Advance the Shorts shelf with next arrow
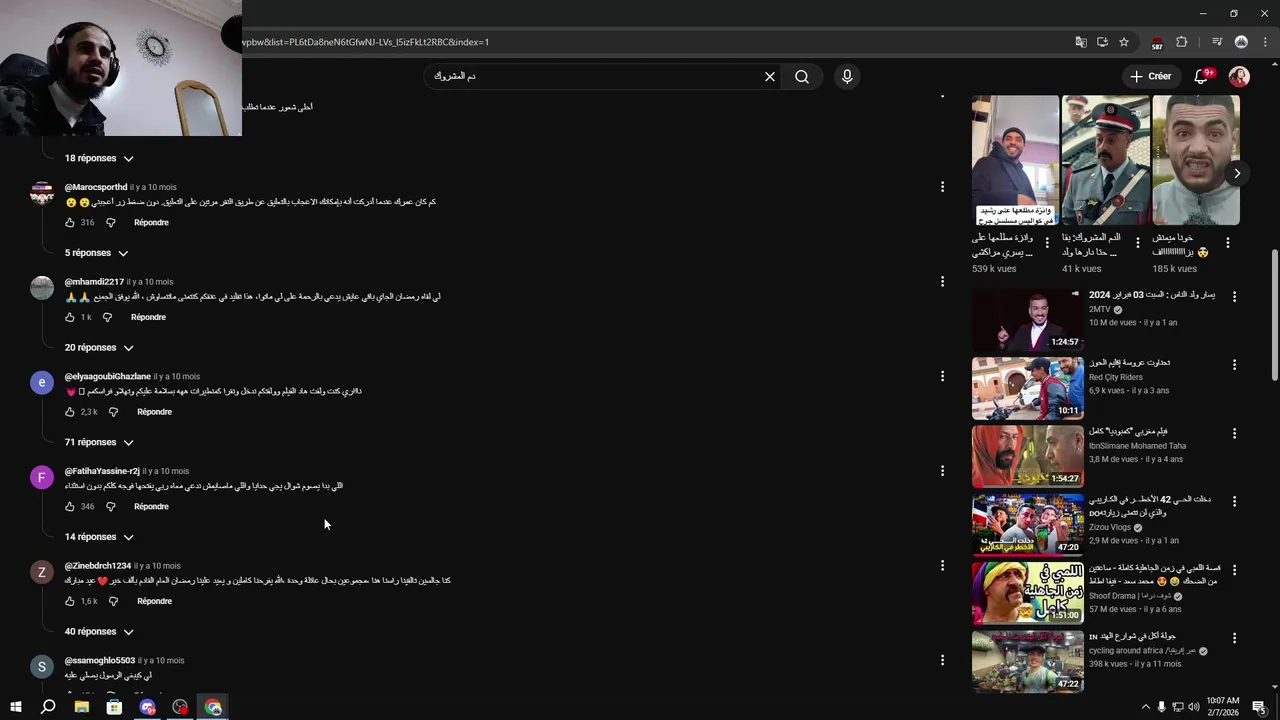This screenshot has height=720, width=1280. (x=1237, y=173)
